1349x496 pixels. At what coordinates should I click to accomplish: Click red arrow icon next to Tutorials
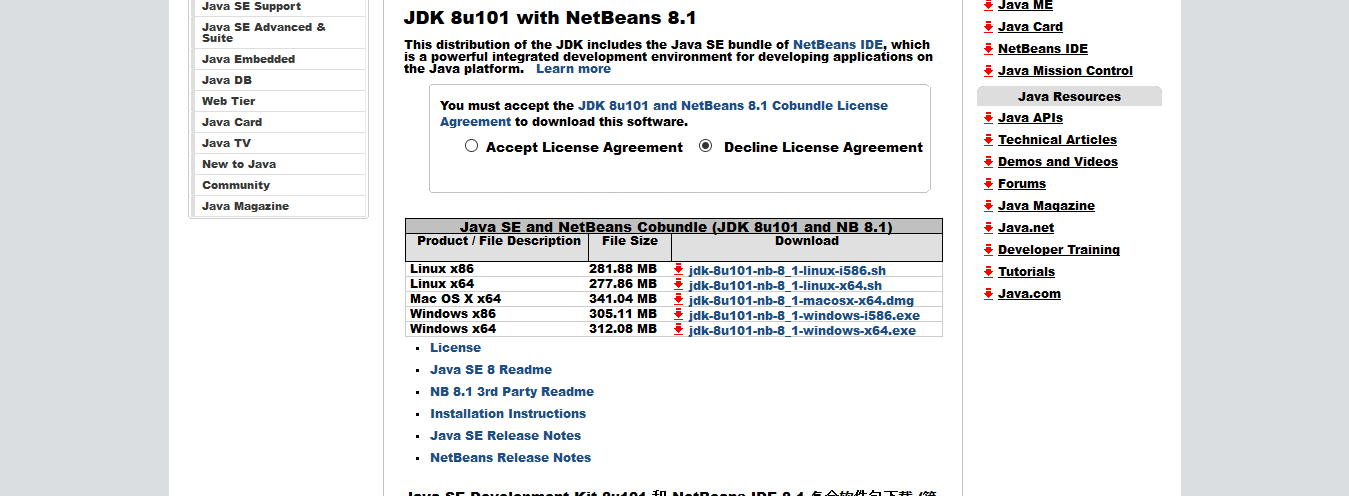pyautogui.click(x=988, y=272)
